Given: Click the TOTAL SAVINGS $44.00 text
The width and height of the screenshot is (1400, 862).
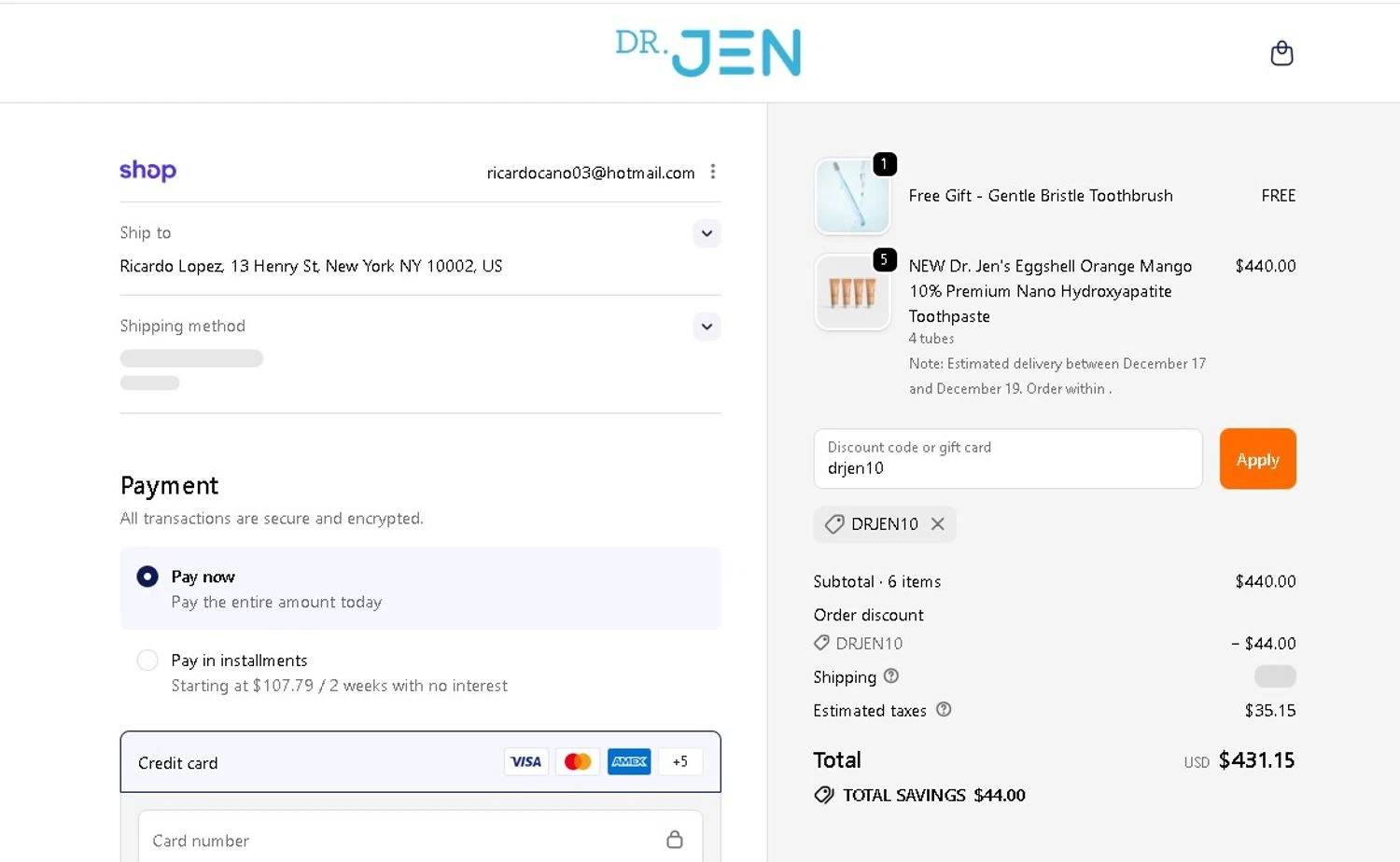Looking at the screenshot, I should click(x=934, y=795).
